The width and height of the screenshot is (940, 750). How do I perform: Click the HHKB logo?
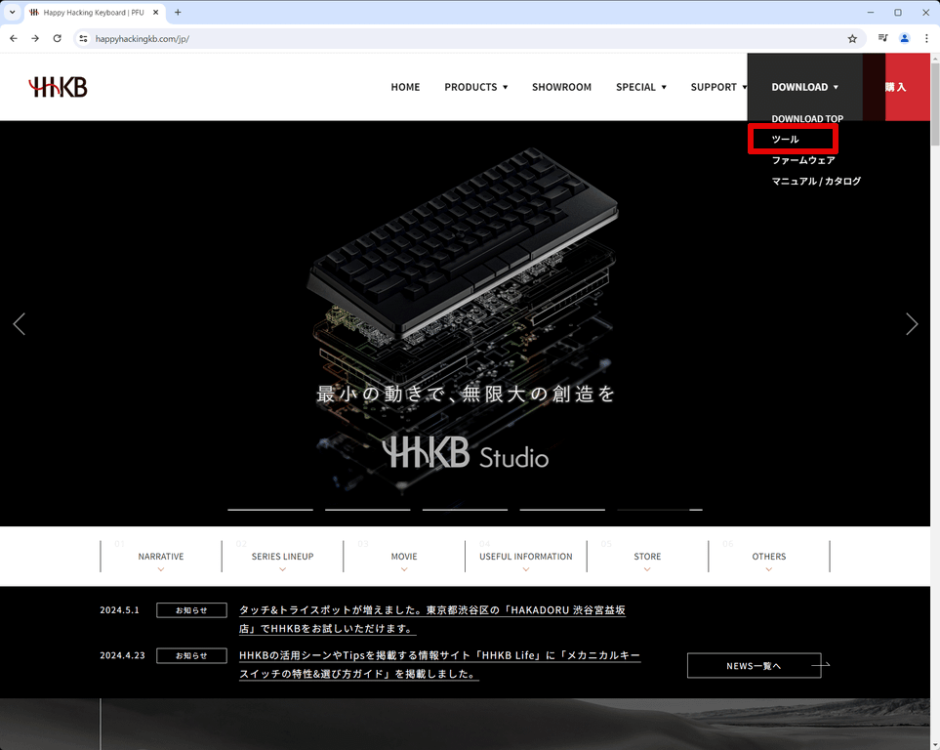pyautogui.click(x=56, y=86)
